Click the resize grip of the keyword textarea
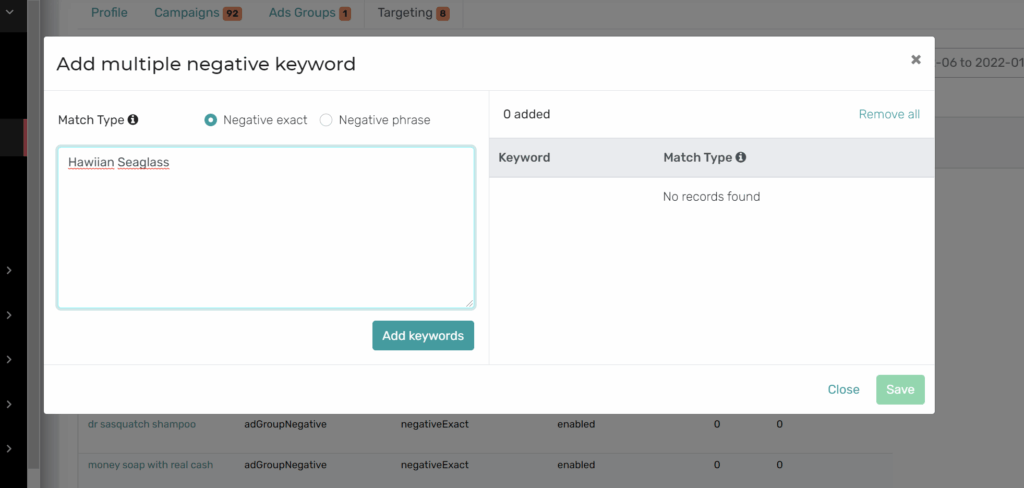Image resolution: width=1024 pixels, height=488 pixels. [469, 302]
